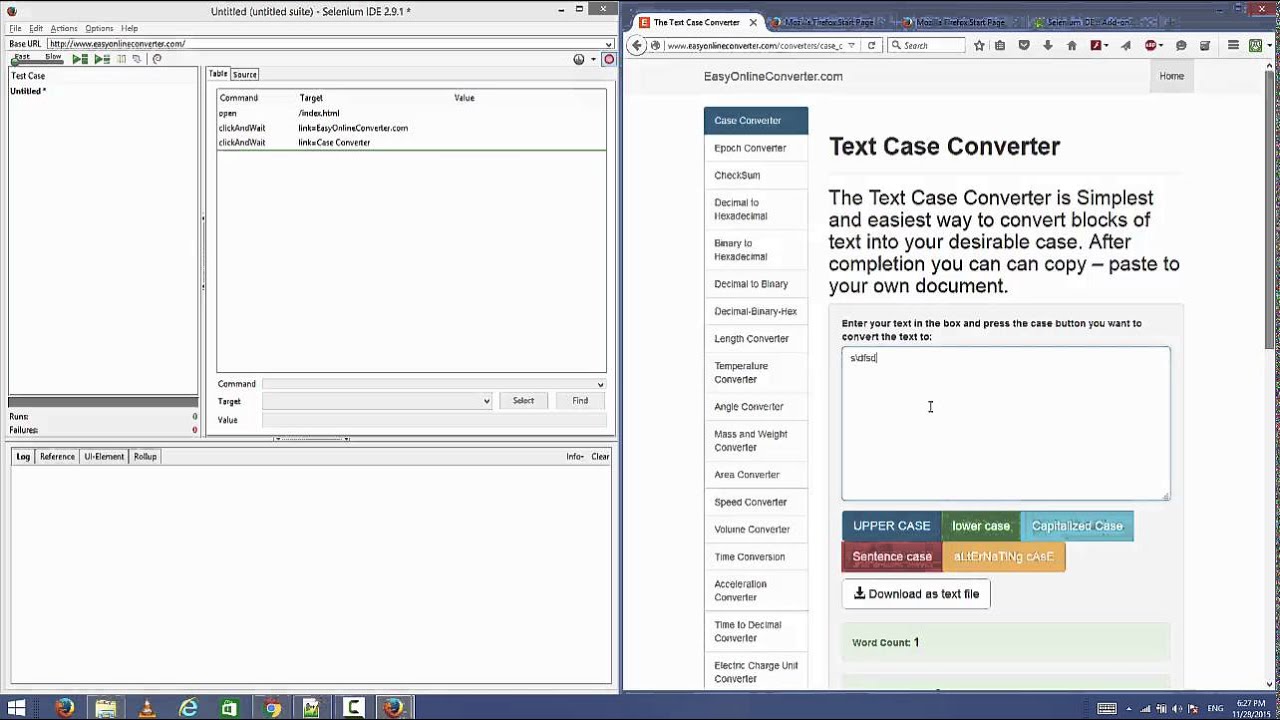Adjust the Fast-Slow speed slider
The image size is (1280, 720).
coord(36,62)
